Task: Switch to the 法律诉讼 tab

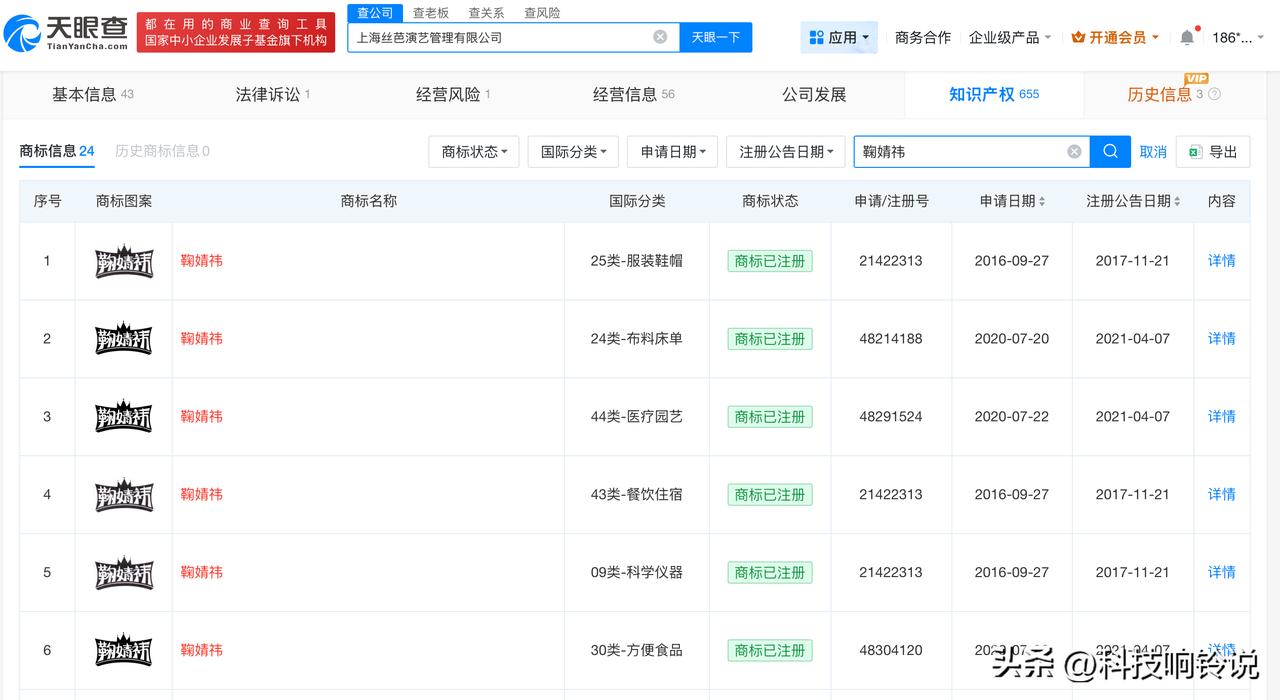Action: coord(268,94)
